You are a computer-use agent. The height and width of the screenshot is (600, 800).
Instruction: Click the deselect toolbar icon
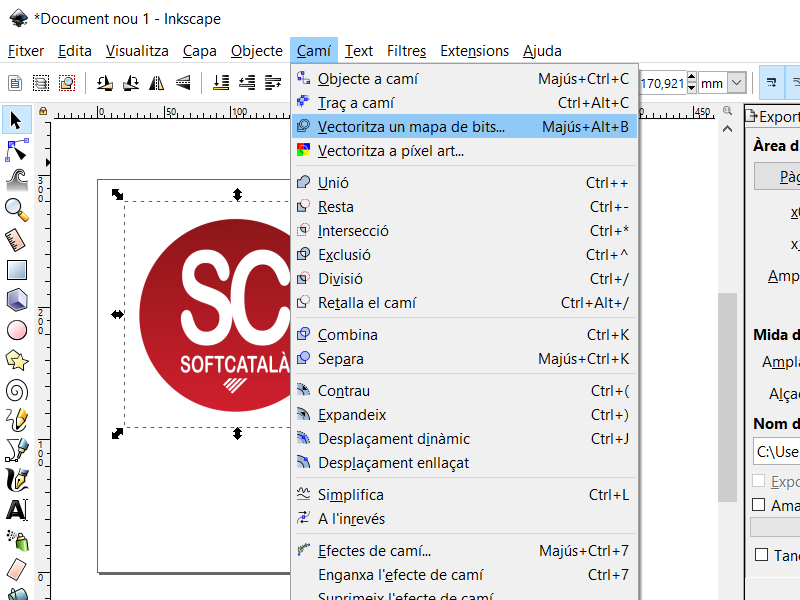(67, 83)
